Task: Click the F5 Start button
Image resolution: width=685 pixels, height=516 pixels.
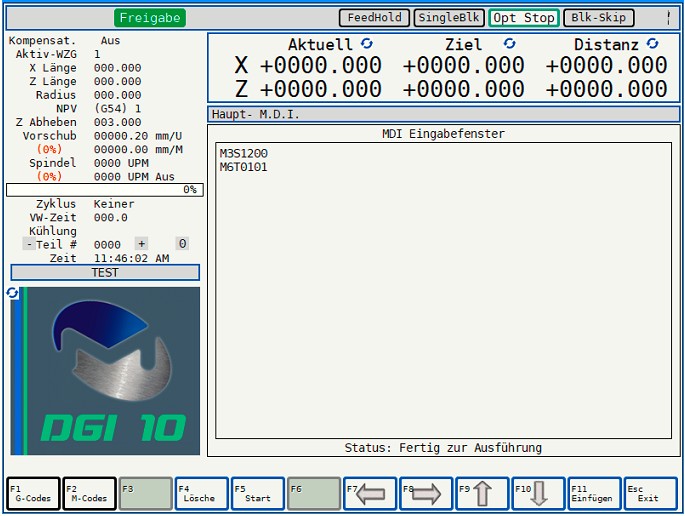Action: pos(258,494)
